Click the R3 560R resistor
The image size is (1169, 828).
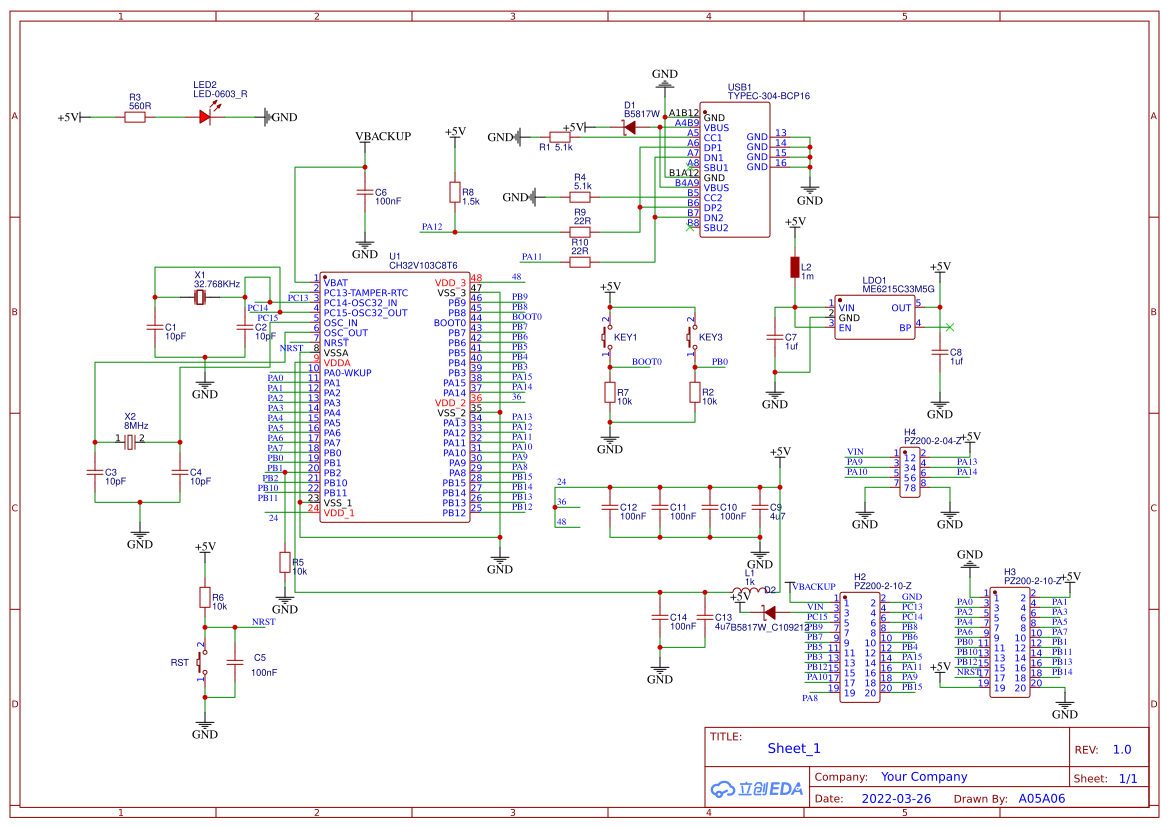click(x=135, y=117)
